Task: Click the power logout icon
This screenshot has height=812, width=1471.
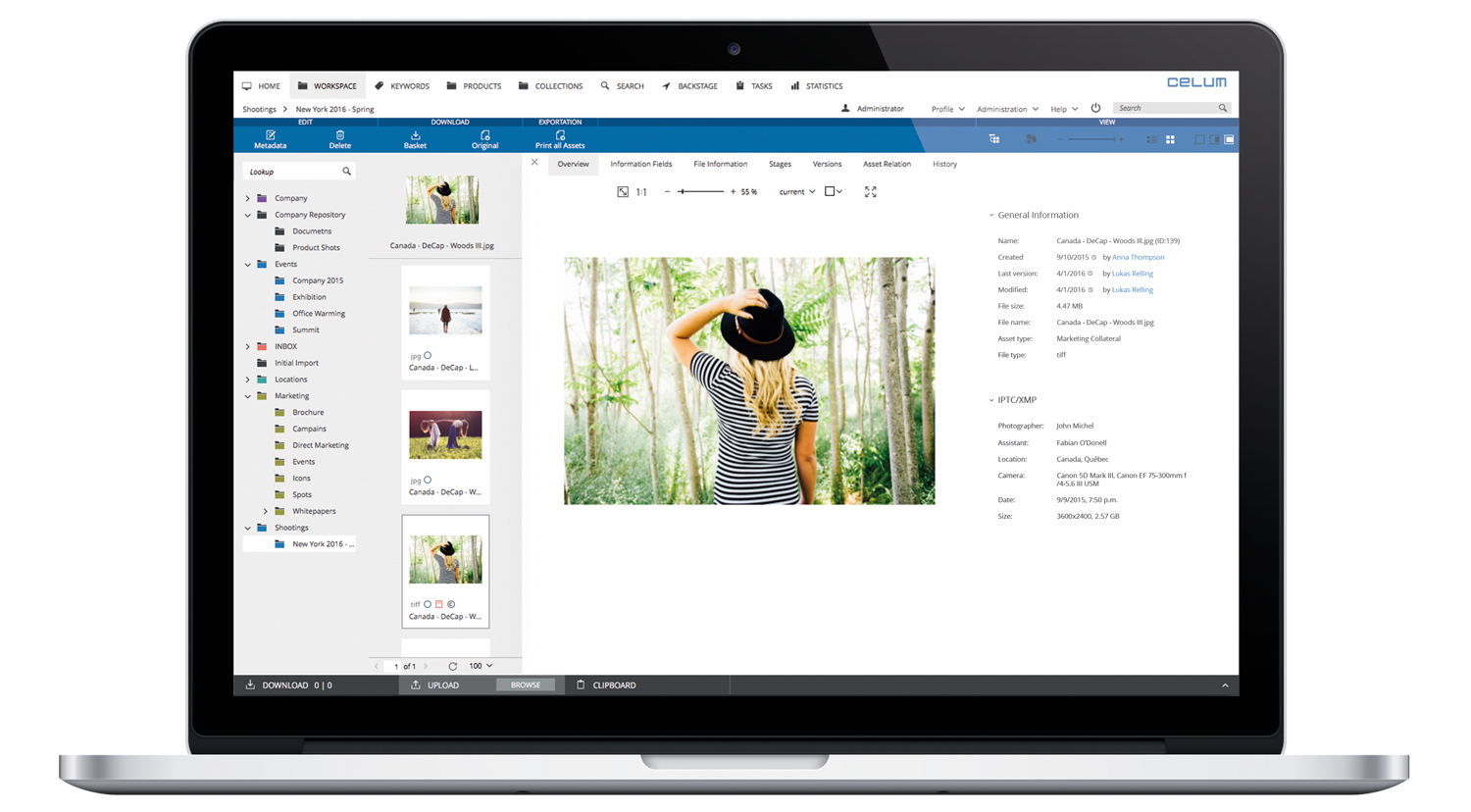Action: [x=1095, y=109]
